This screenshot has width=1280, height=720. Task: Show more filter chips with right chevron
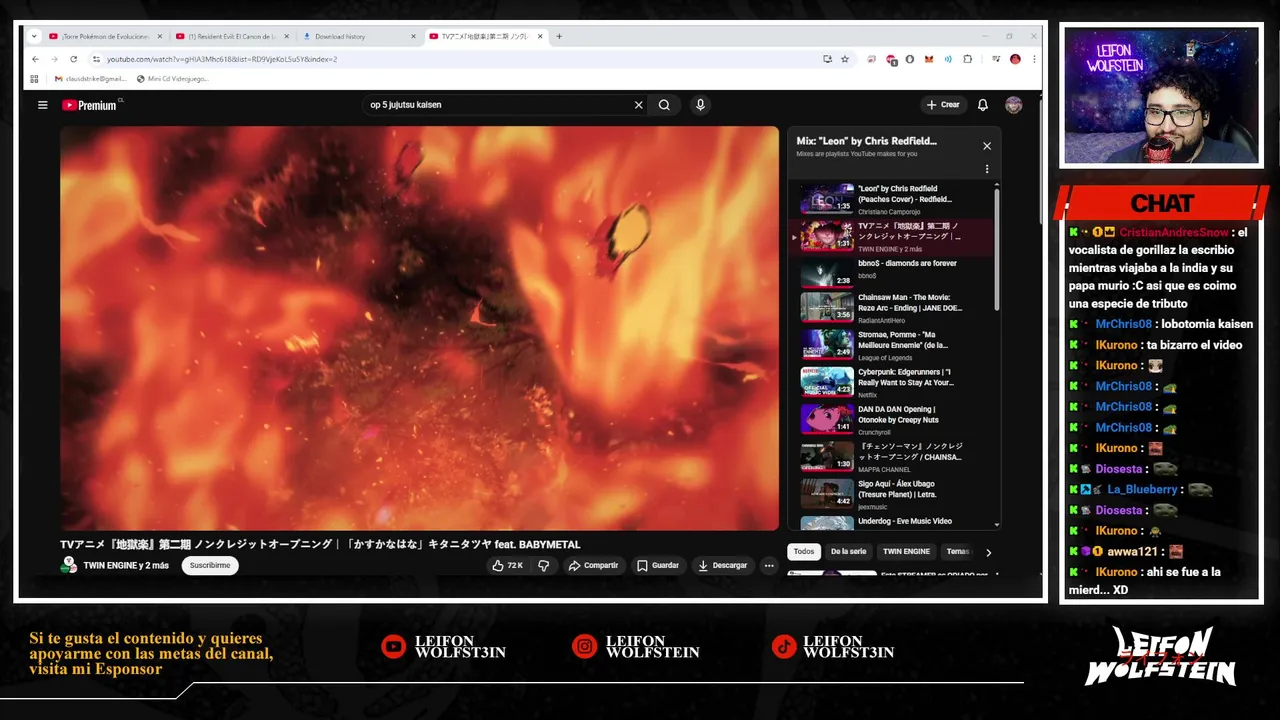click(x=988, y=552)
